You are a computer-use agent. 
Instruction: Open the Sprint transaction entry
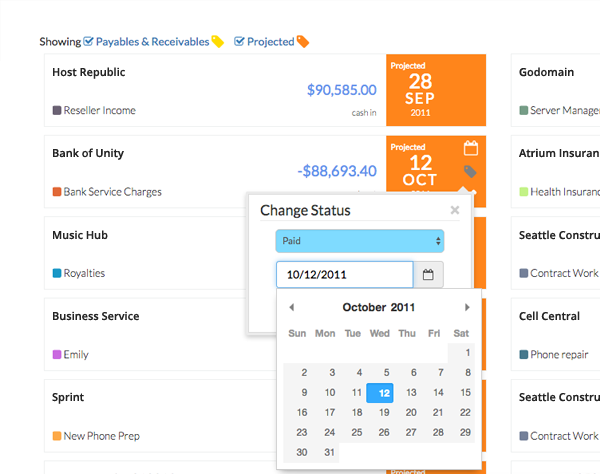(x=69, y=397)
